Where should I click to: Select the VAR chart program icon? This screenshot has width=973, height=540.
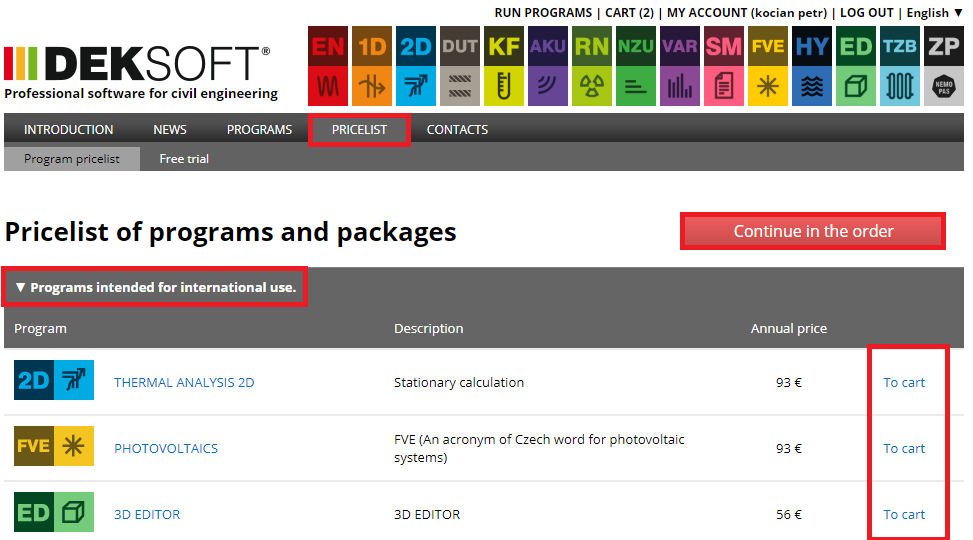[x=680, y=66]
